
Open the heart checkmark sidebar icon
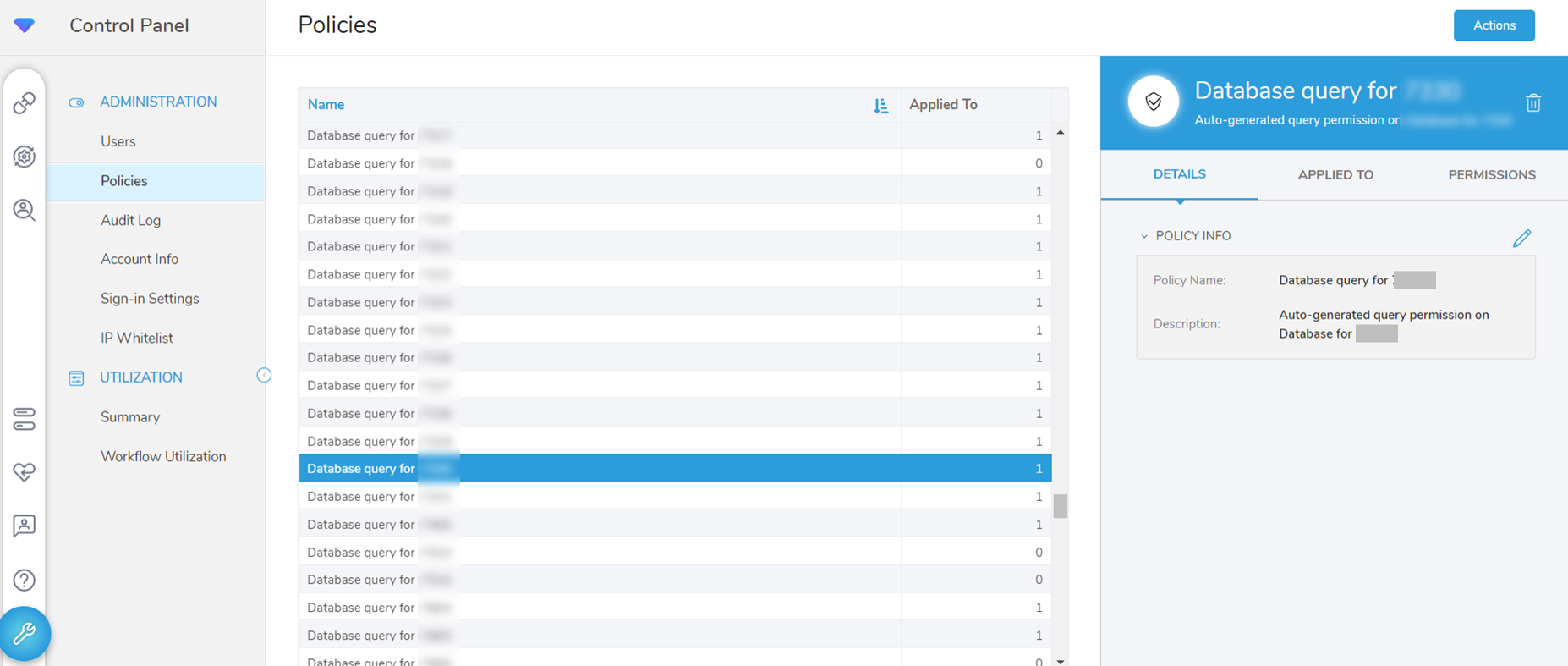click(x=25, y=472)
